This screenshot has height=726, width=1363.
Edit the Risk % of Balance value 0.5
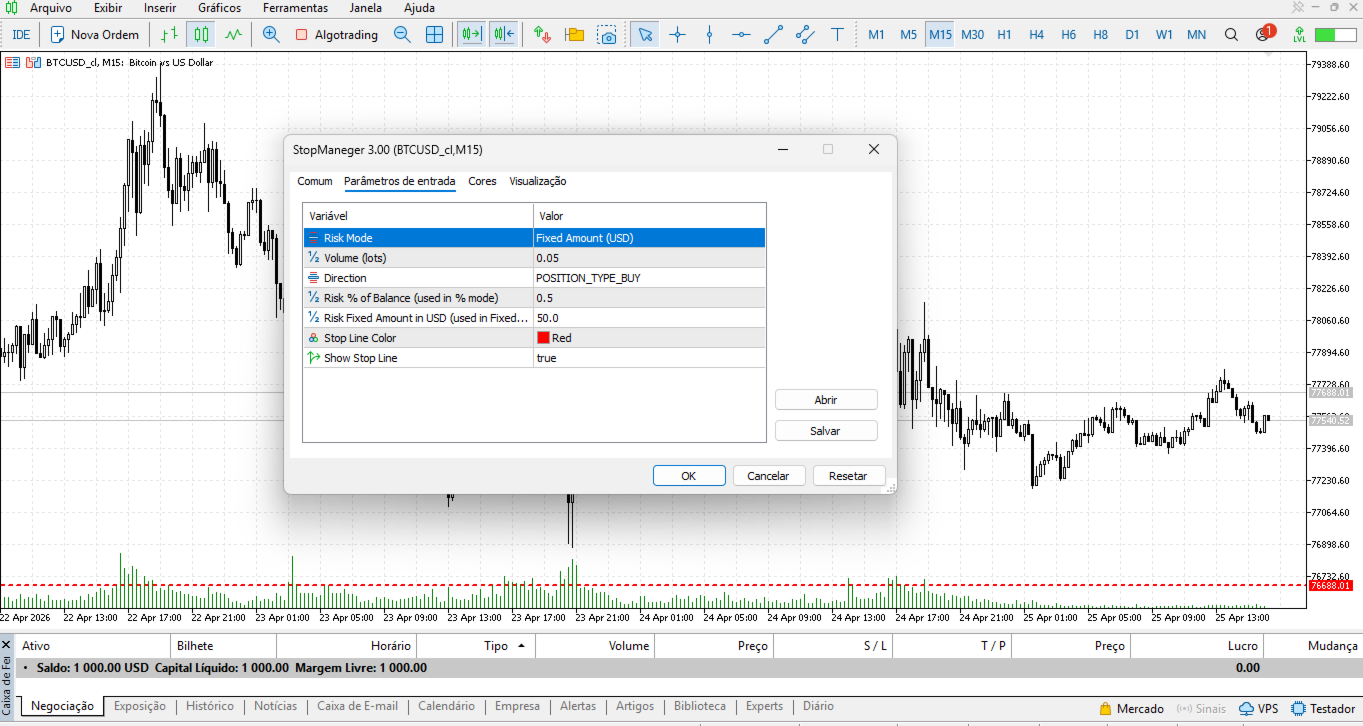[649, 298]
